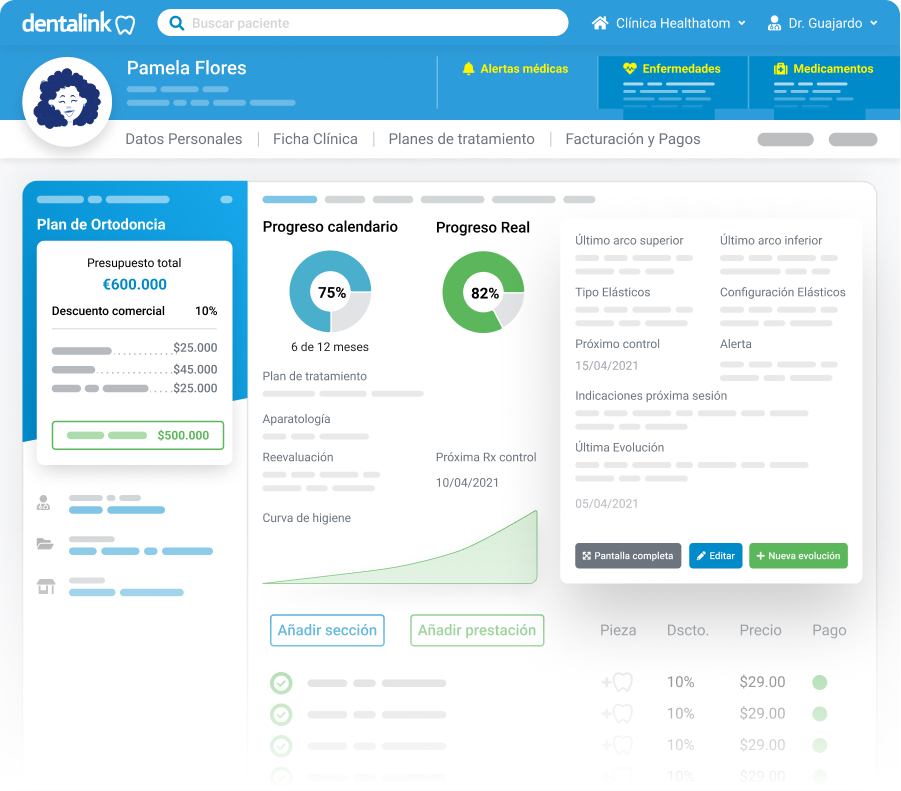Toggle the green checkmark on the first prestación
This screenshot has height=791, width=901.
[281, 682]
